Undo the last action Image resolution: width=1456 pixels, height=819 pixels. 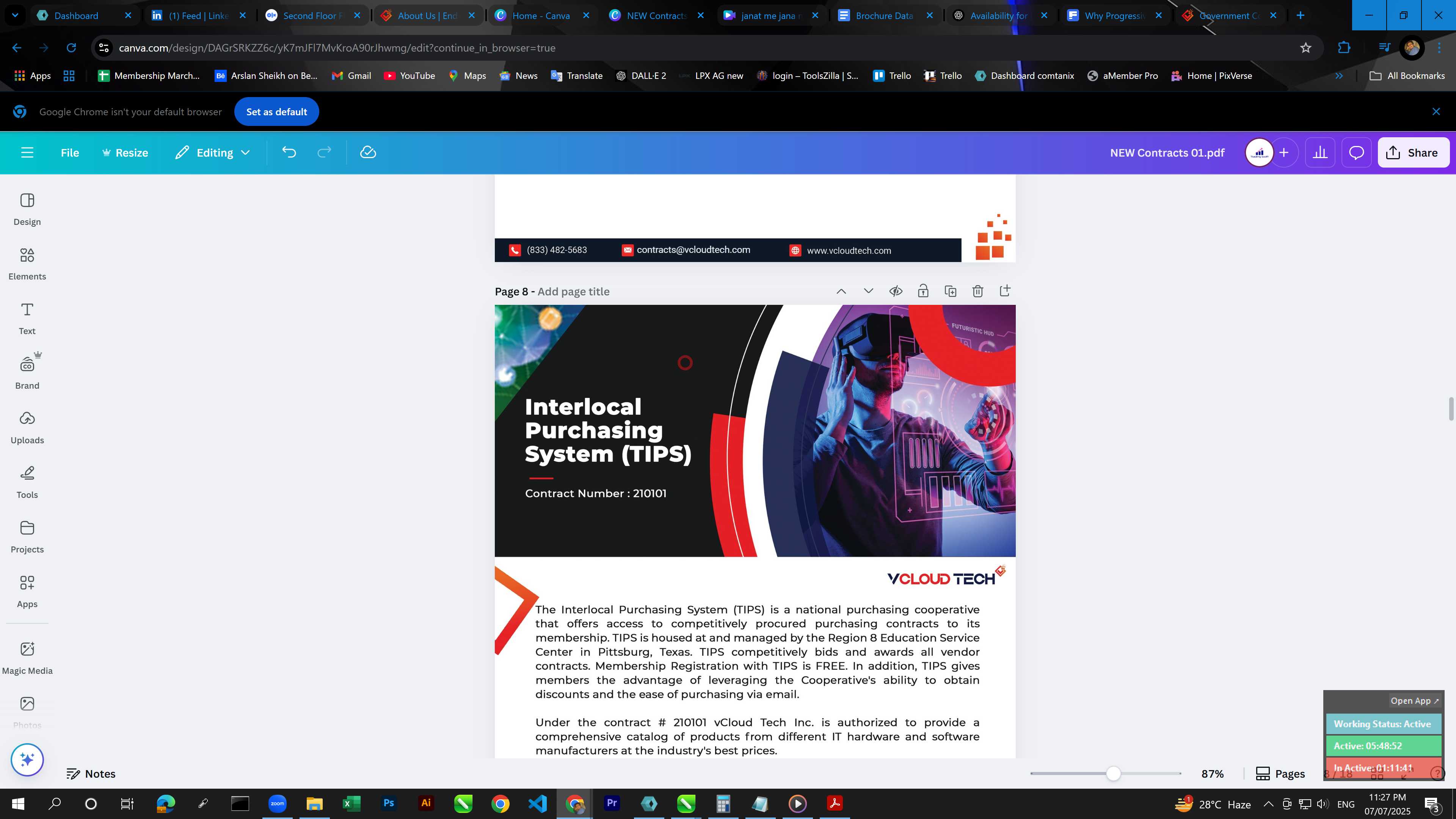coord(289,152)
